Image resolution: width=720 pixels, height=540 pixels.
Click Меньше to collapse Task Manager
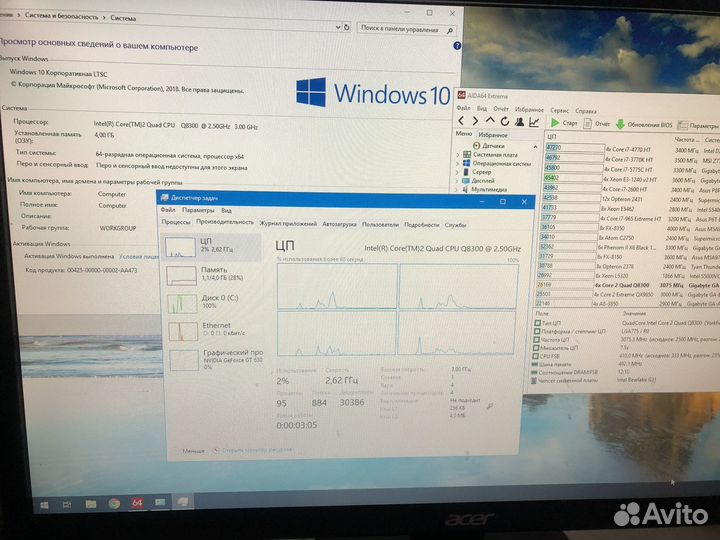click(193, 451)
